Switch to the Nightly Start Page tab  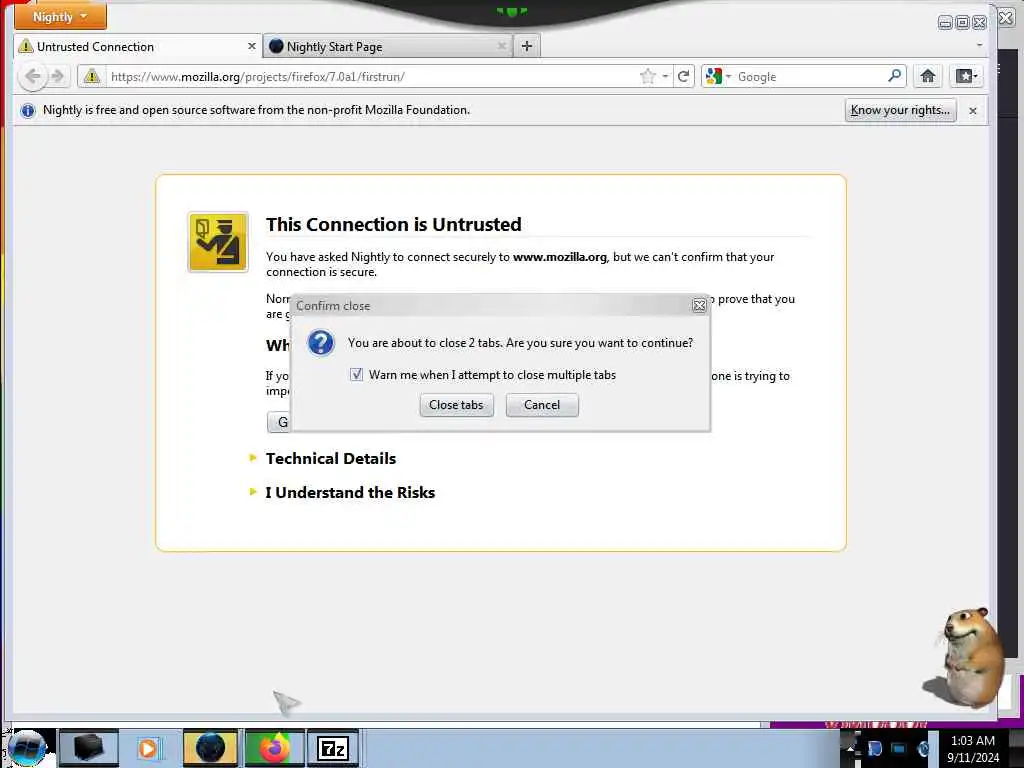pos(389,46)
